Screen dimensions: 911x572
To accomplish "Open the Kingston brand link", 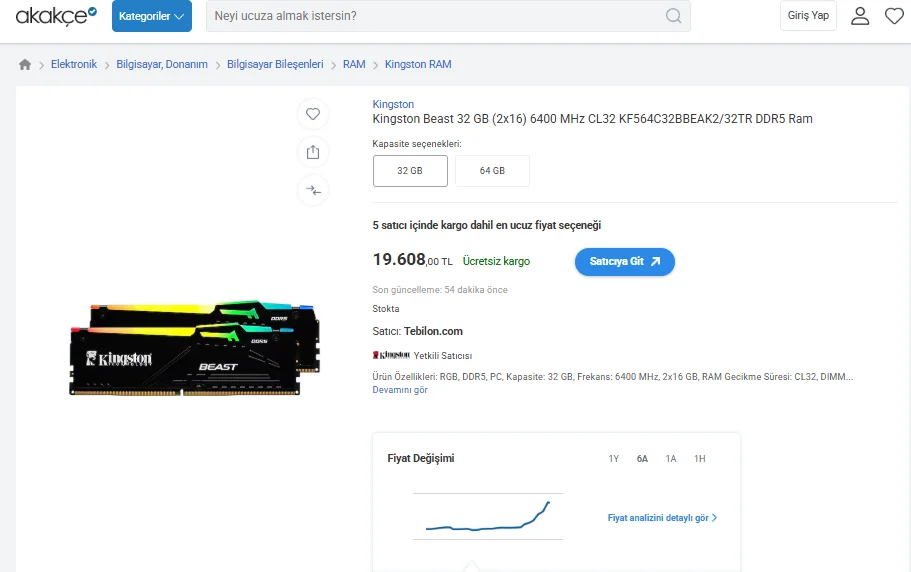I will click(x=393, y=105).
